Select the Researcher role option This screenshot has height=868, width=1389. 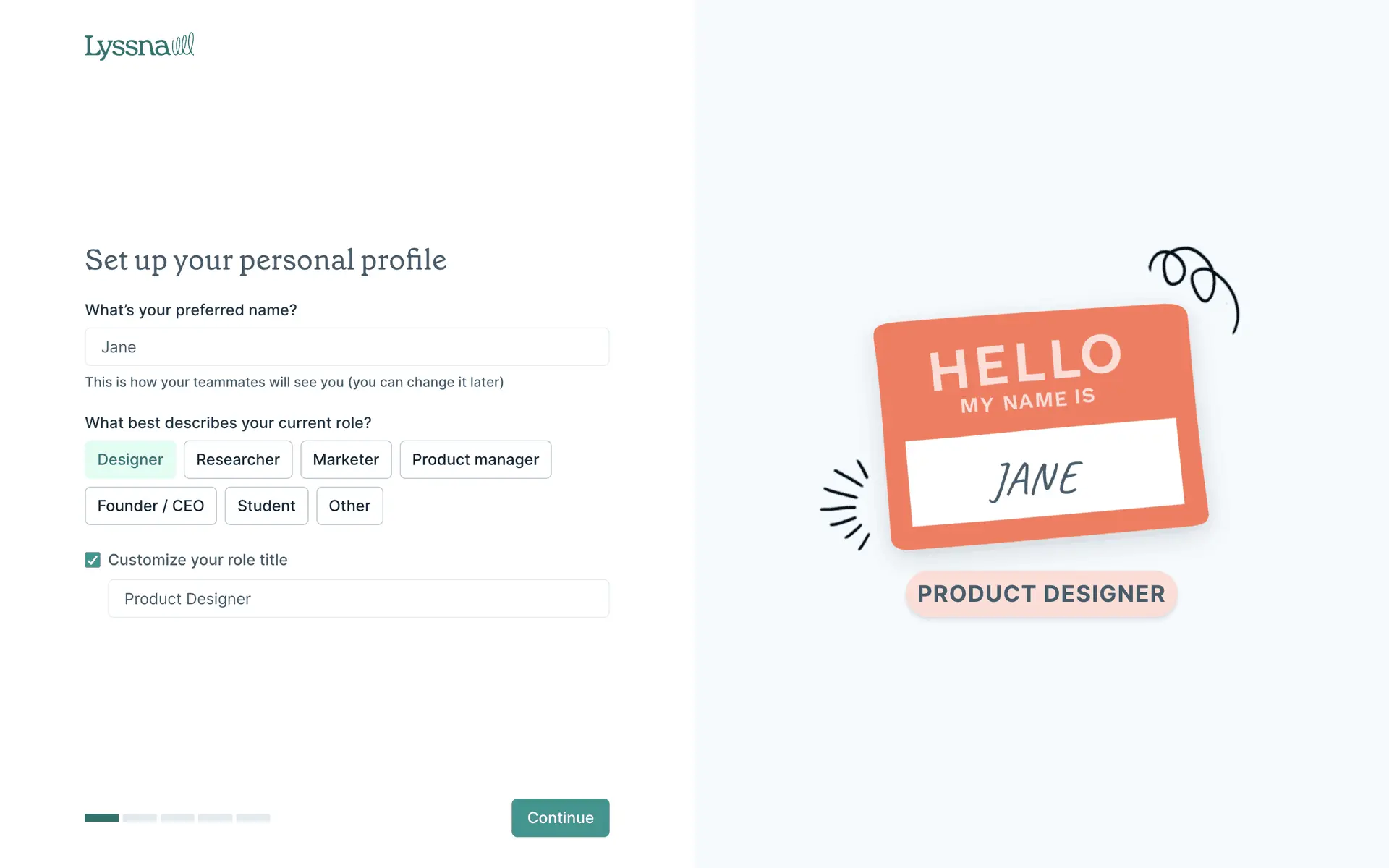238,460
